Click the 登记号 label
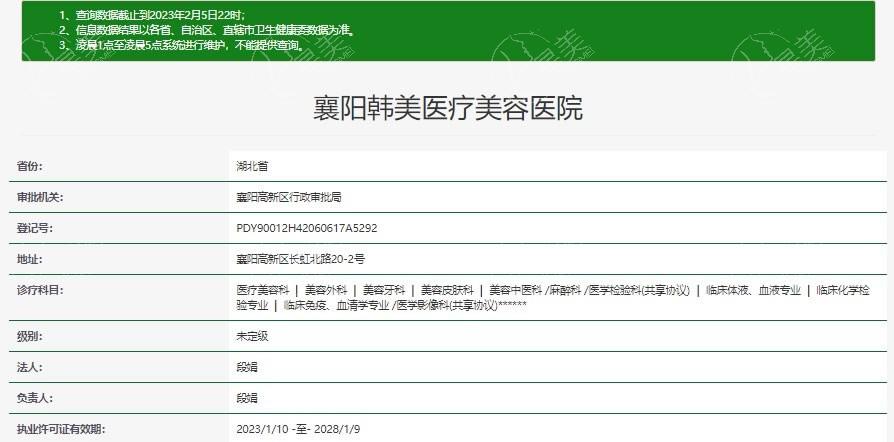This screenshot has height=442, width=894. 35,228
